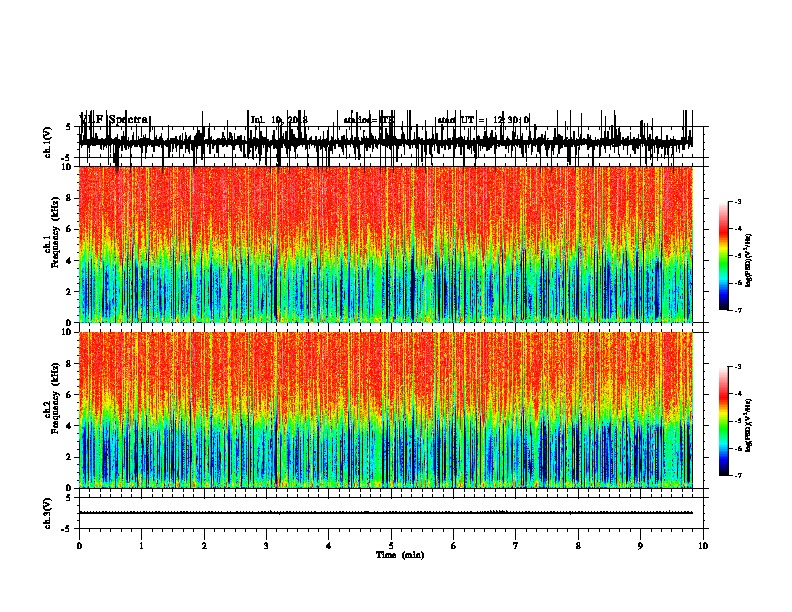Click the '4' tick on the time axis
This screenshot has width=792, height=612.
point(329,545)
